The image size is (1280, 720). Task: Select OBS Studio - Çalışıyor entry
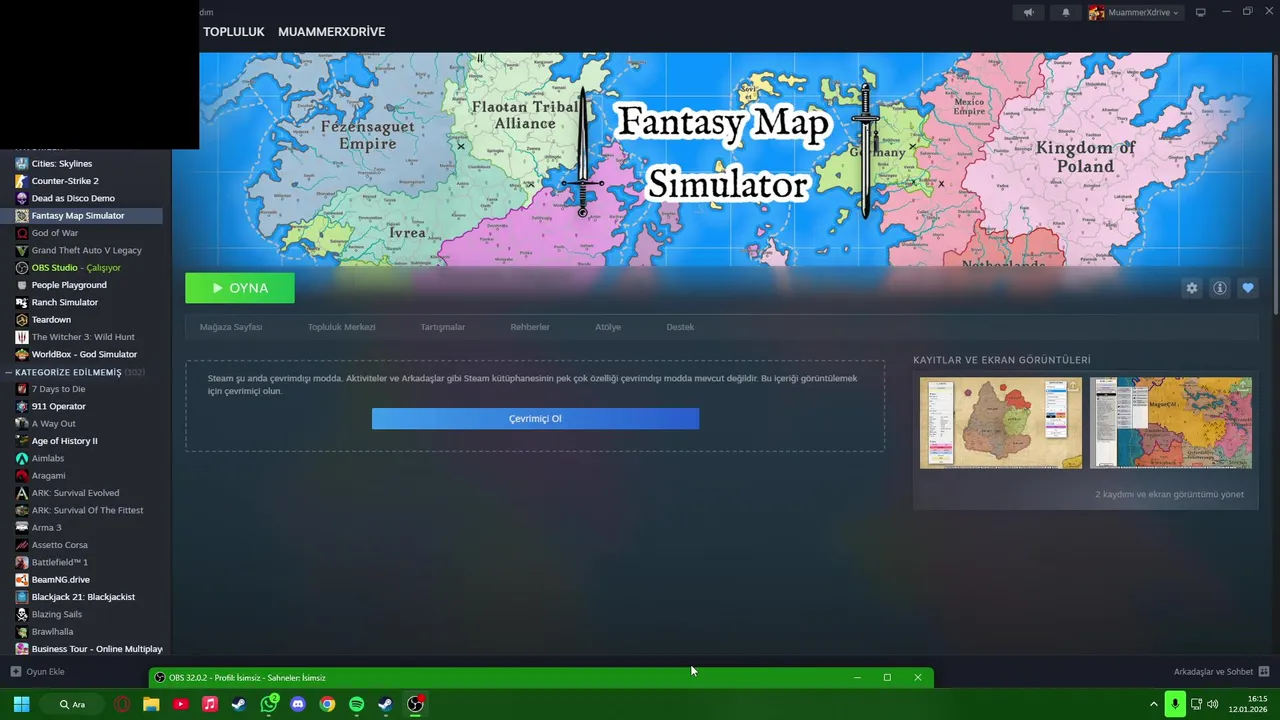76,268
